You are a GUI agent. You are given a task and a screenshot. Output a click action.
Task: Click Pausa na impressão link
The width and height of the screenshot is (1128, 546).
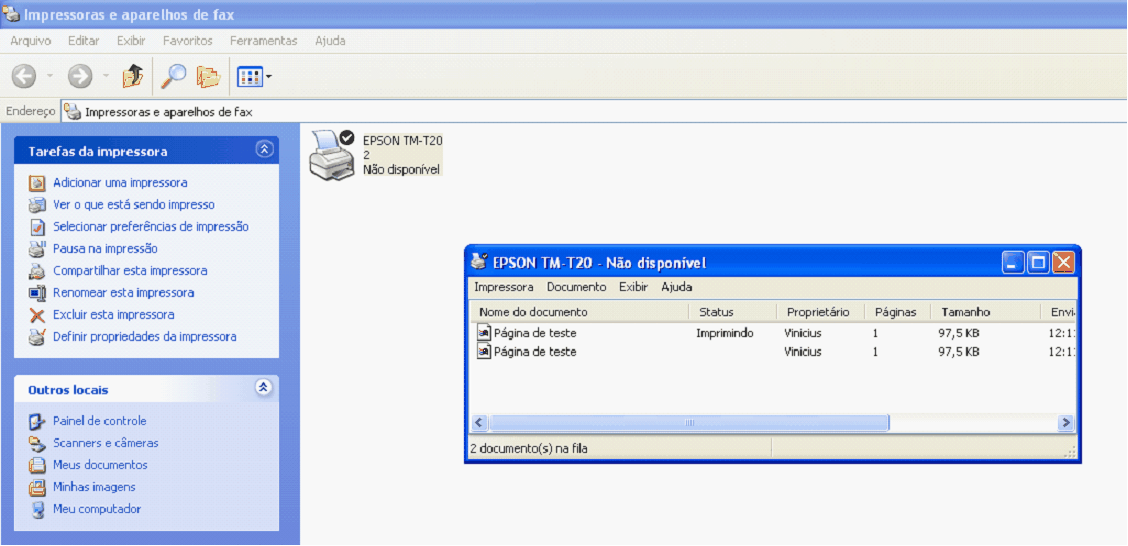[104, 249]
